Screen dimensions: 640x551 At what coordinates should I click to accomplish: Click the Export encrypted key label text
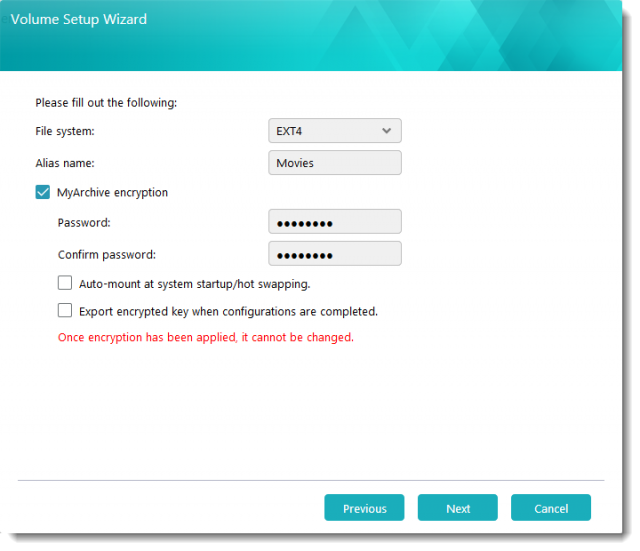227,311
